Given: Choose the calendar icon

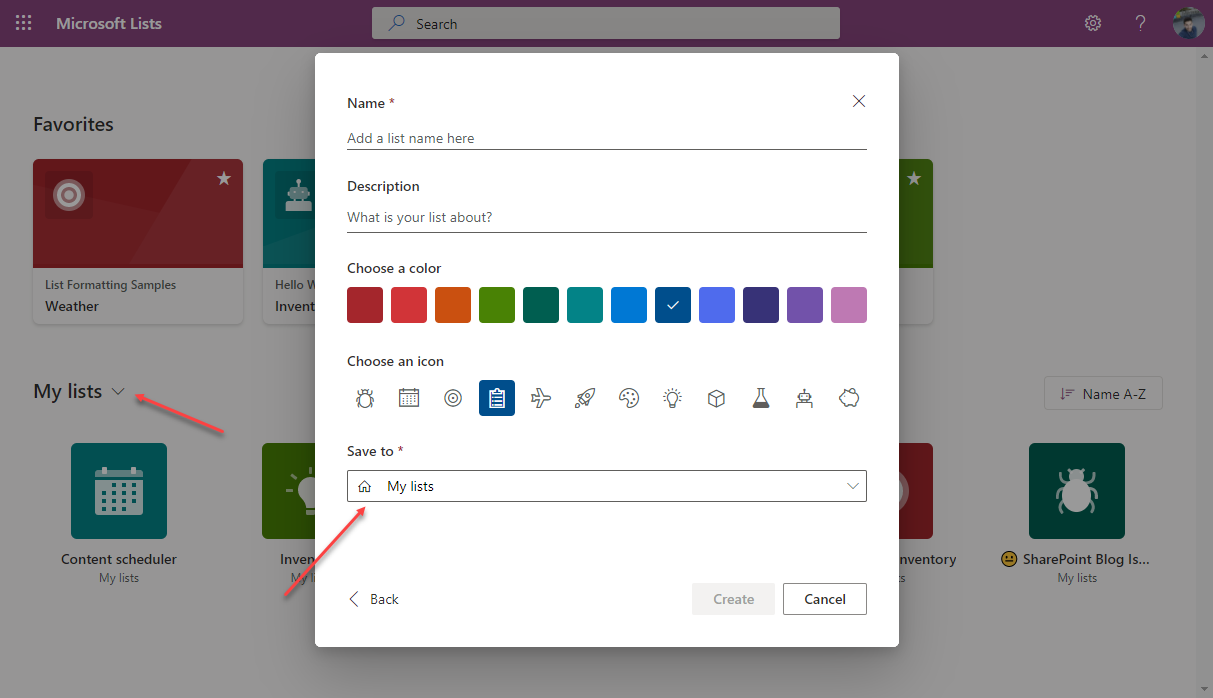Looking at the screenshot, I should tap(409, 397).
